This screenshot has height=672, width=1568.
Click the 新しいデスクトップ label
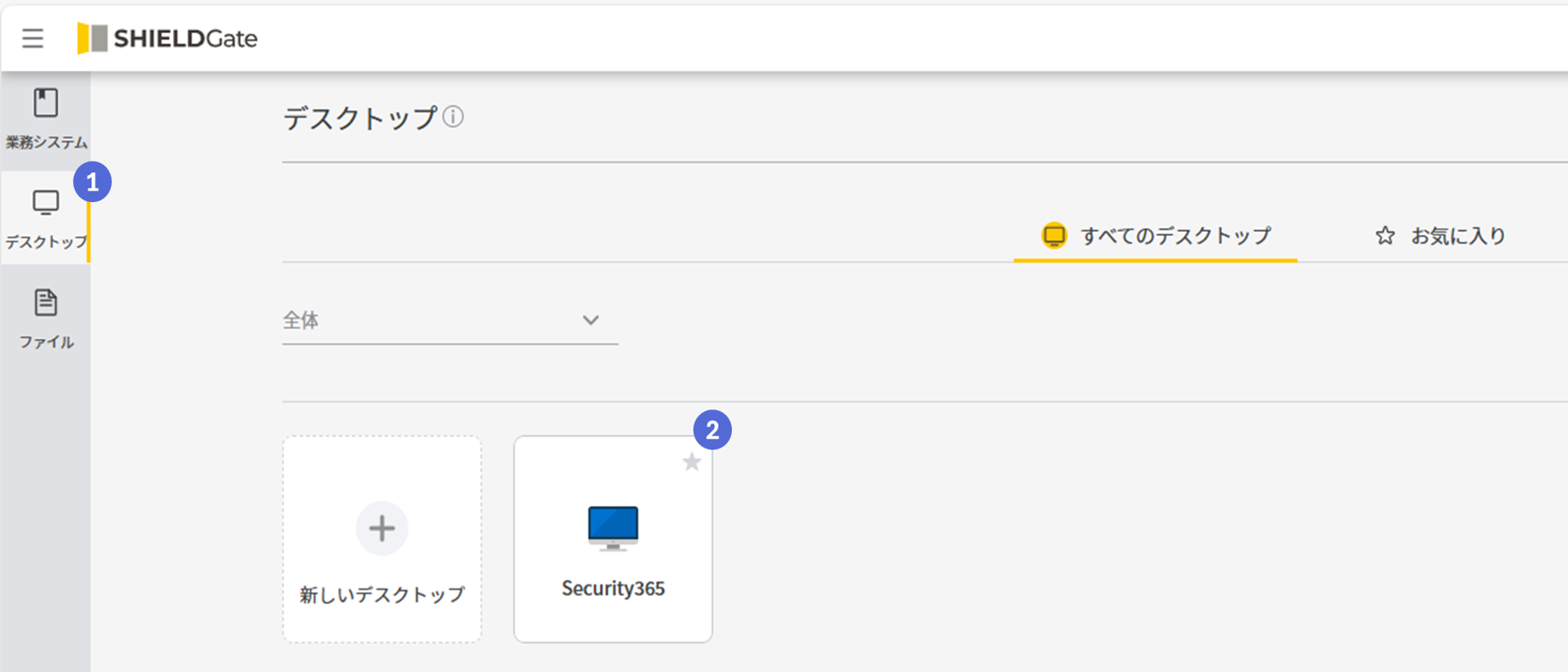click(382, 594)
